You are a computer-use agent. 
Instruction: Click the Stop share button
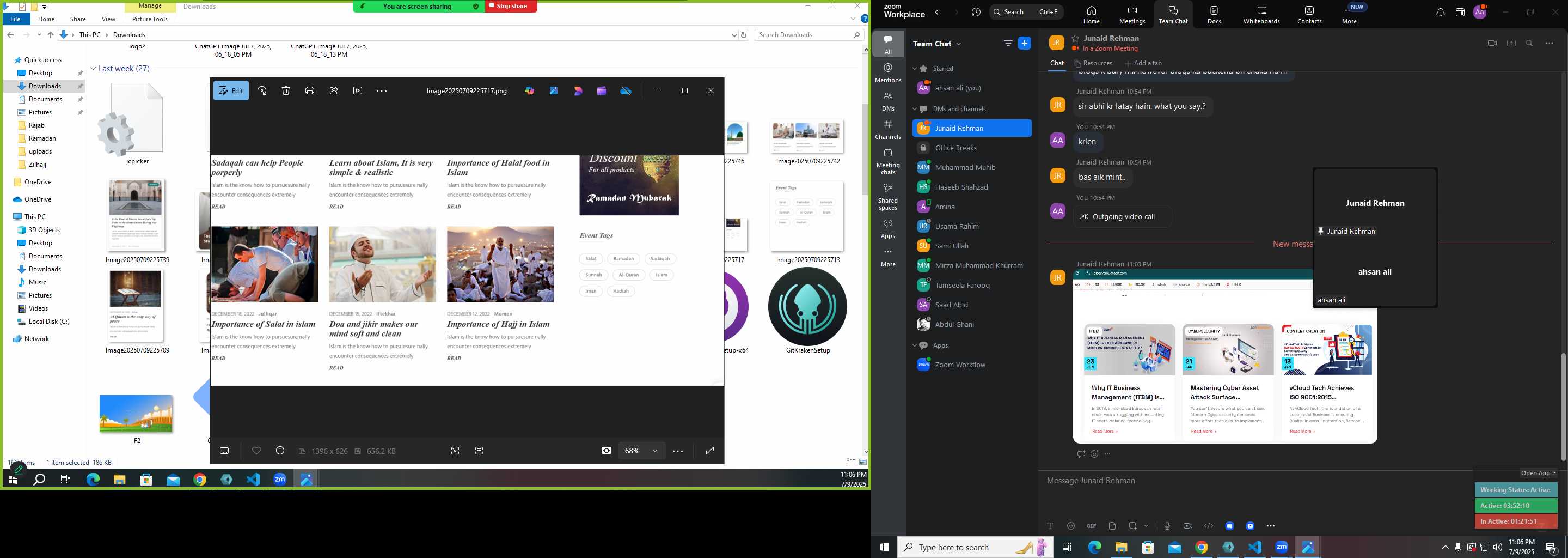pyautogui.click(x=511, y=6)
